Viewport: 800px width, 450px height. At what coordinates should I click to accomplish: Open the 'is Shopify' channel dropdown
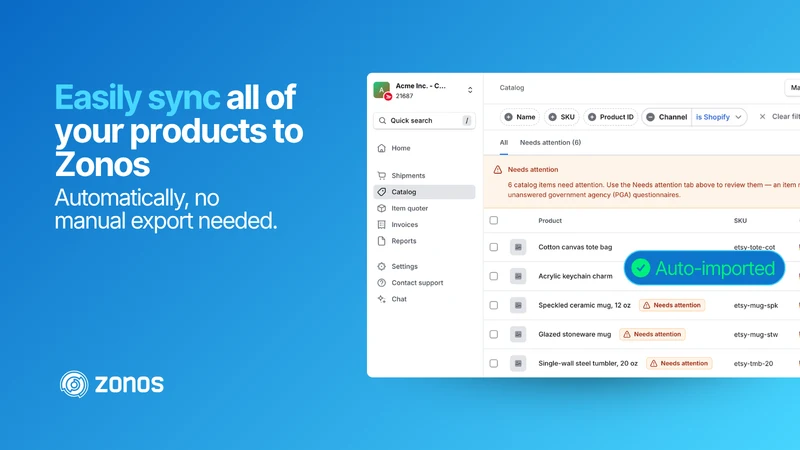coord(719,117)
